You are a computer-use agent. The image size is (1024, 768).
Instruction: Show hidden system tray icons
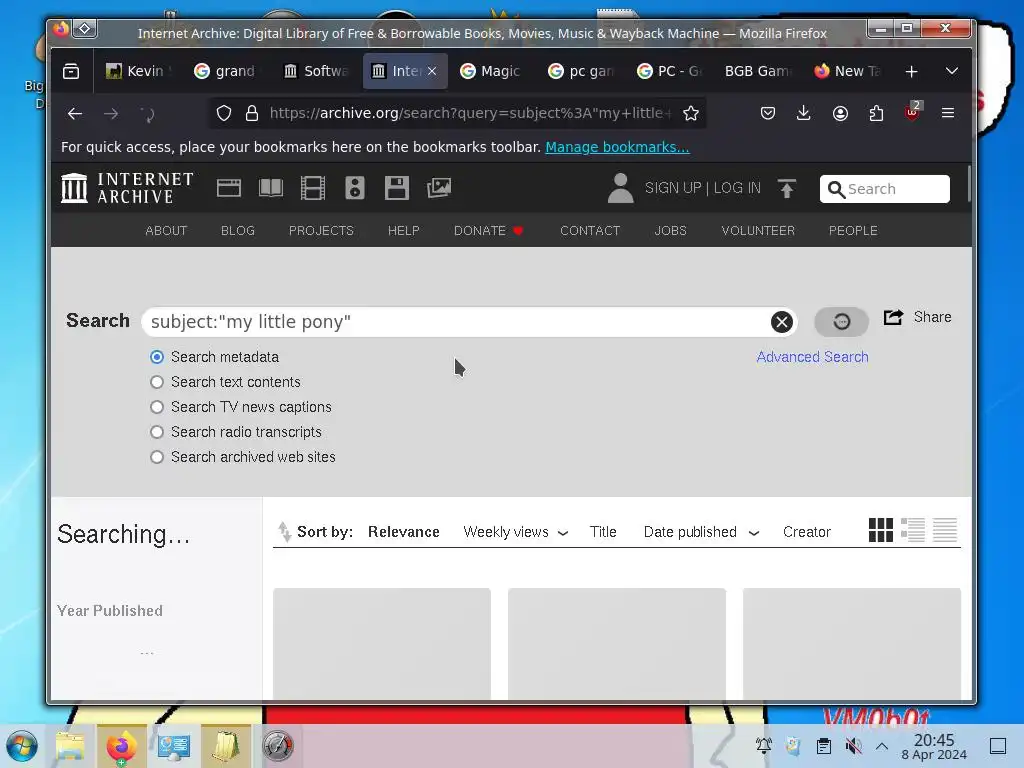[882, 746]
